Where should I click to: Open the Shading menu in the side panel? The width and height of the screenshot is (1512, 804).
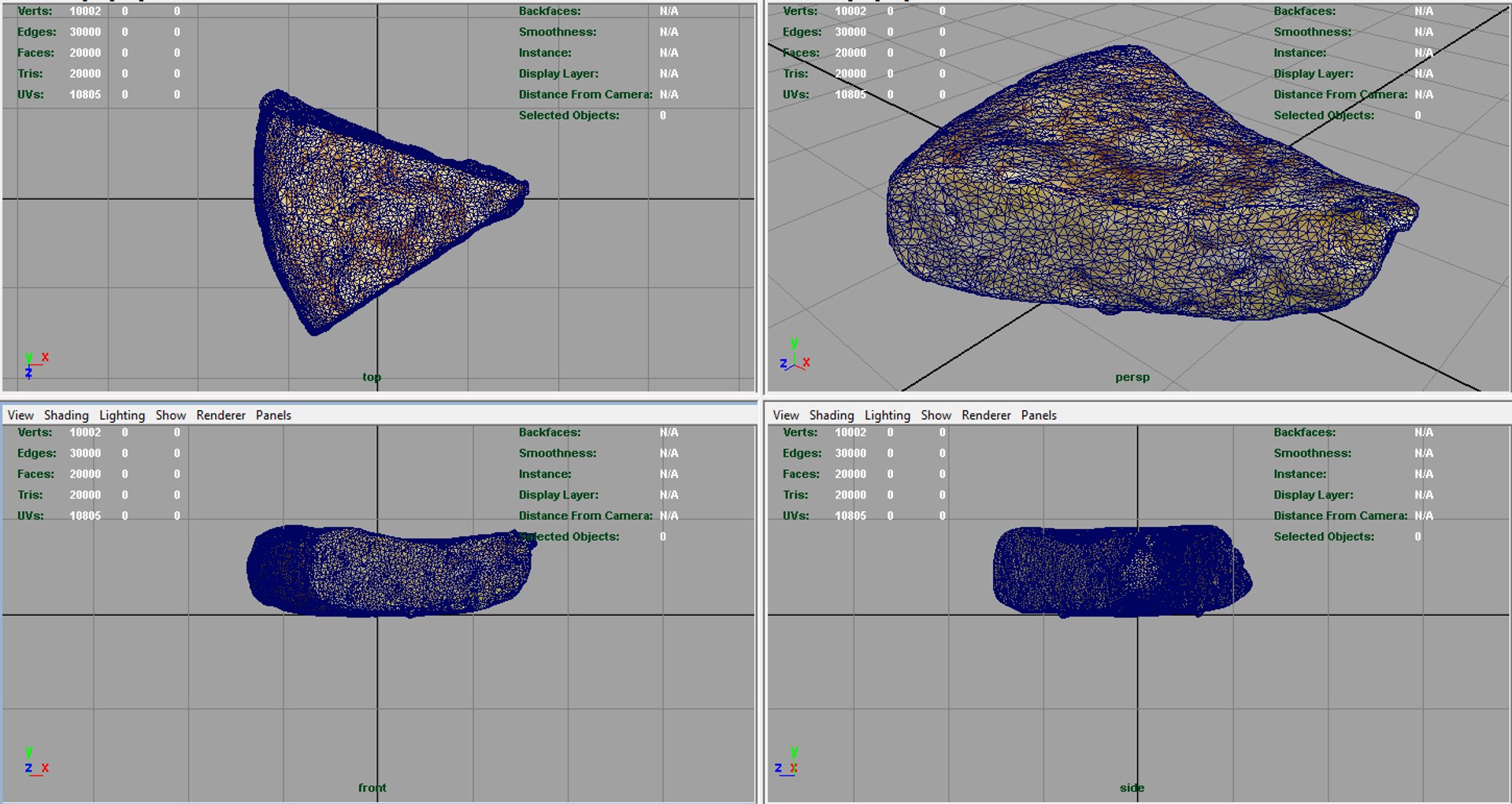pos(832,415)
